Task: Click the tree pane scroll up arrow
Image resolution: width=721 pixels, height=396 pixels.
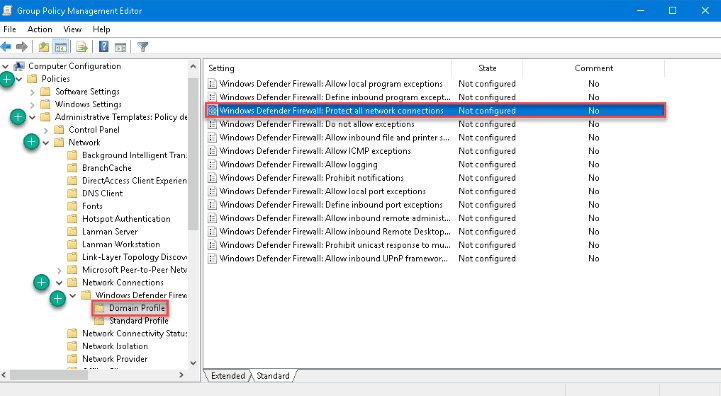Action: pos(193,66)
